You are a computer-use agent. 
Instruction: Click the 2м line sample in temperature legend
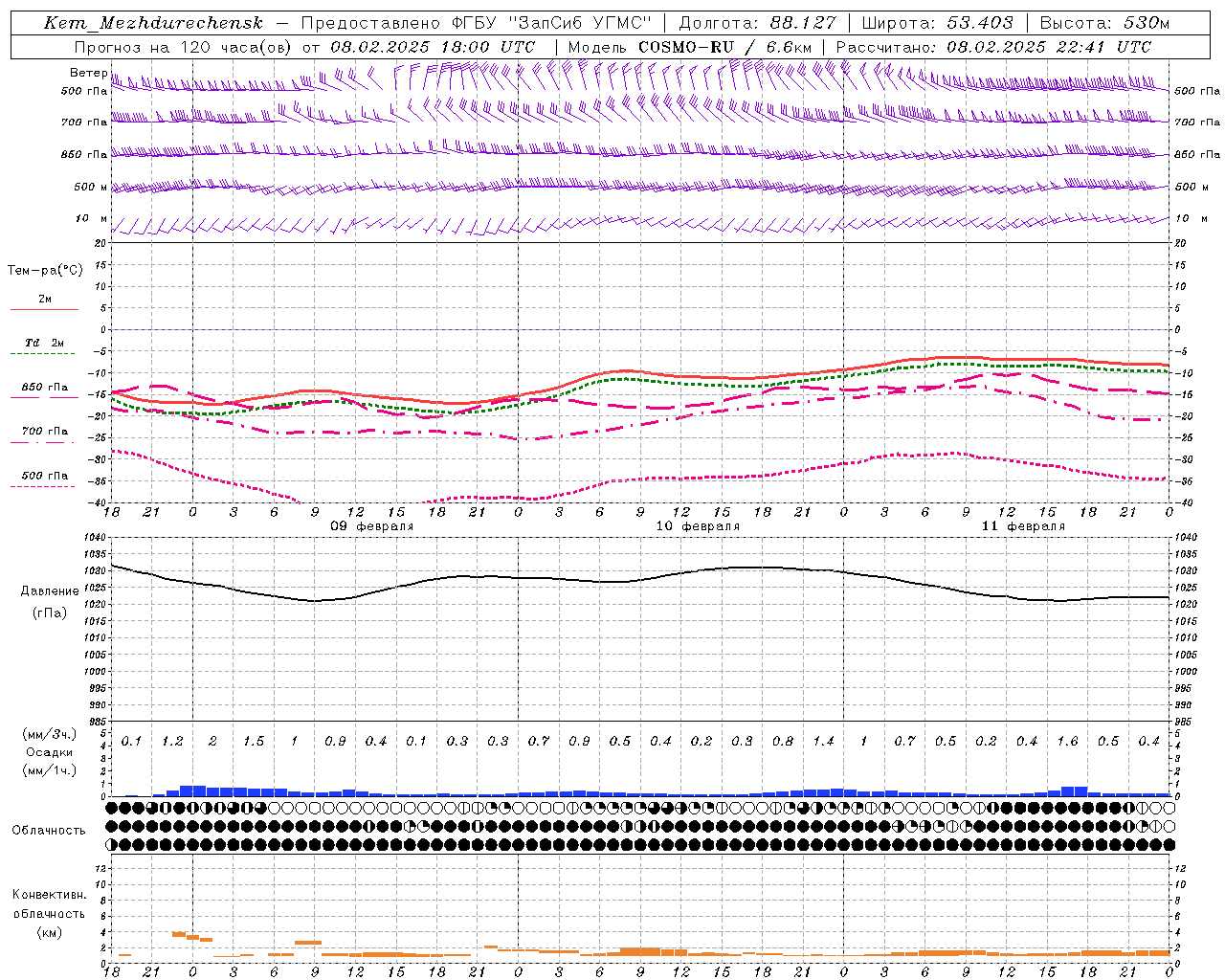click(x=44, y=310)
